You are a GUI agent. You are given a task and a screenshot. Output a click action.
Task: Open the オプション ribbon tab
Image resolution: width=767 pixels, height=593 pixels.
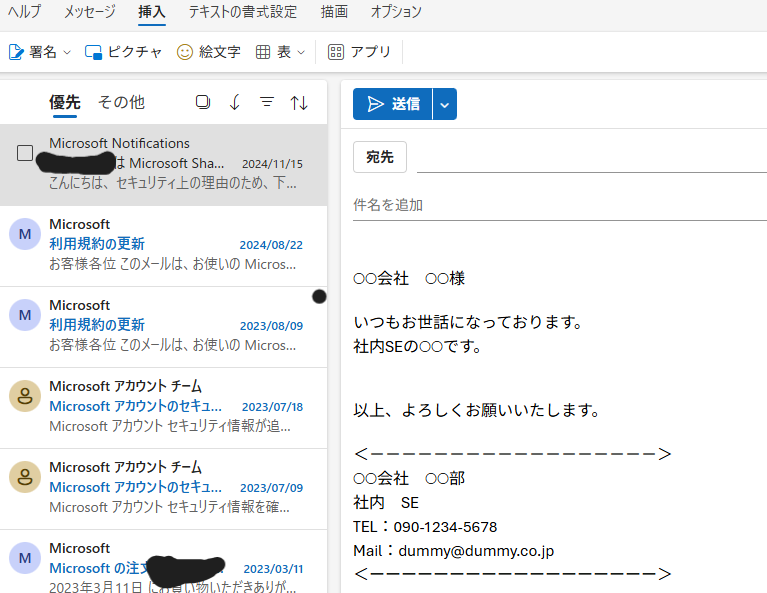pyautogui.click(x=396, y=12)
